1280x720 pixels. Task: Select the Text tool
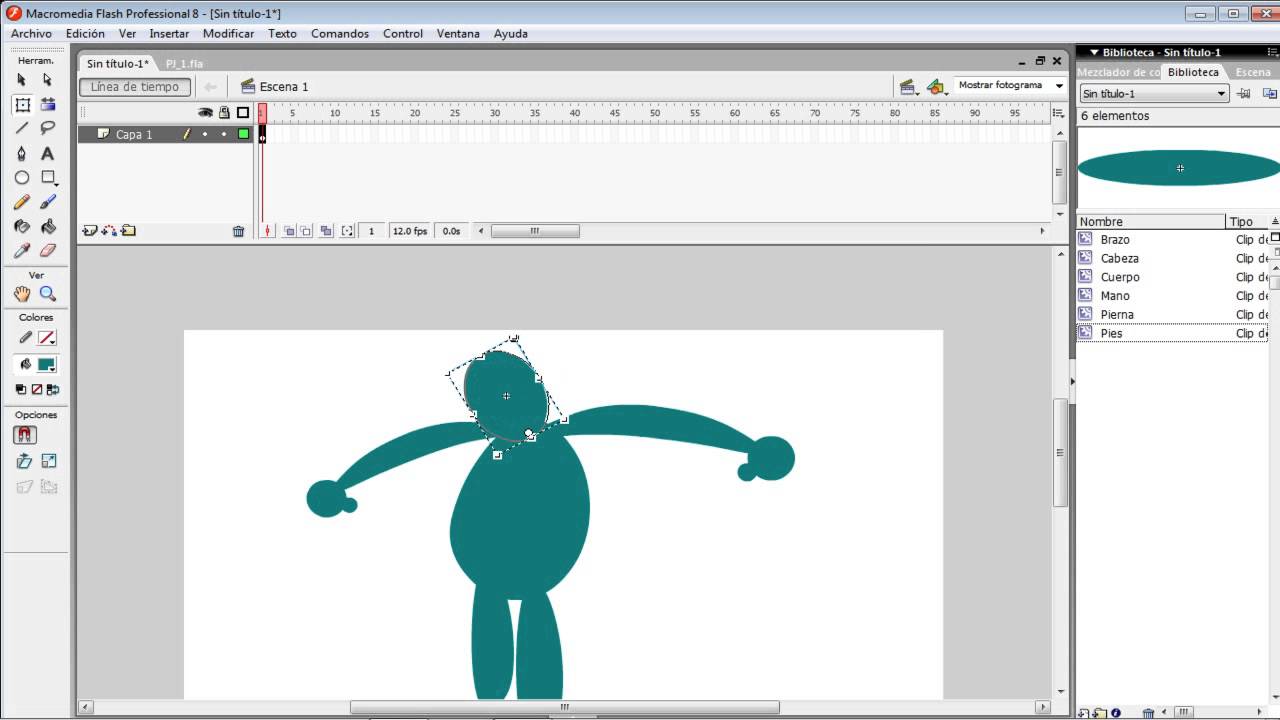[47, 153]
